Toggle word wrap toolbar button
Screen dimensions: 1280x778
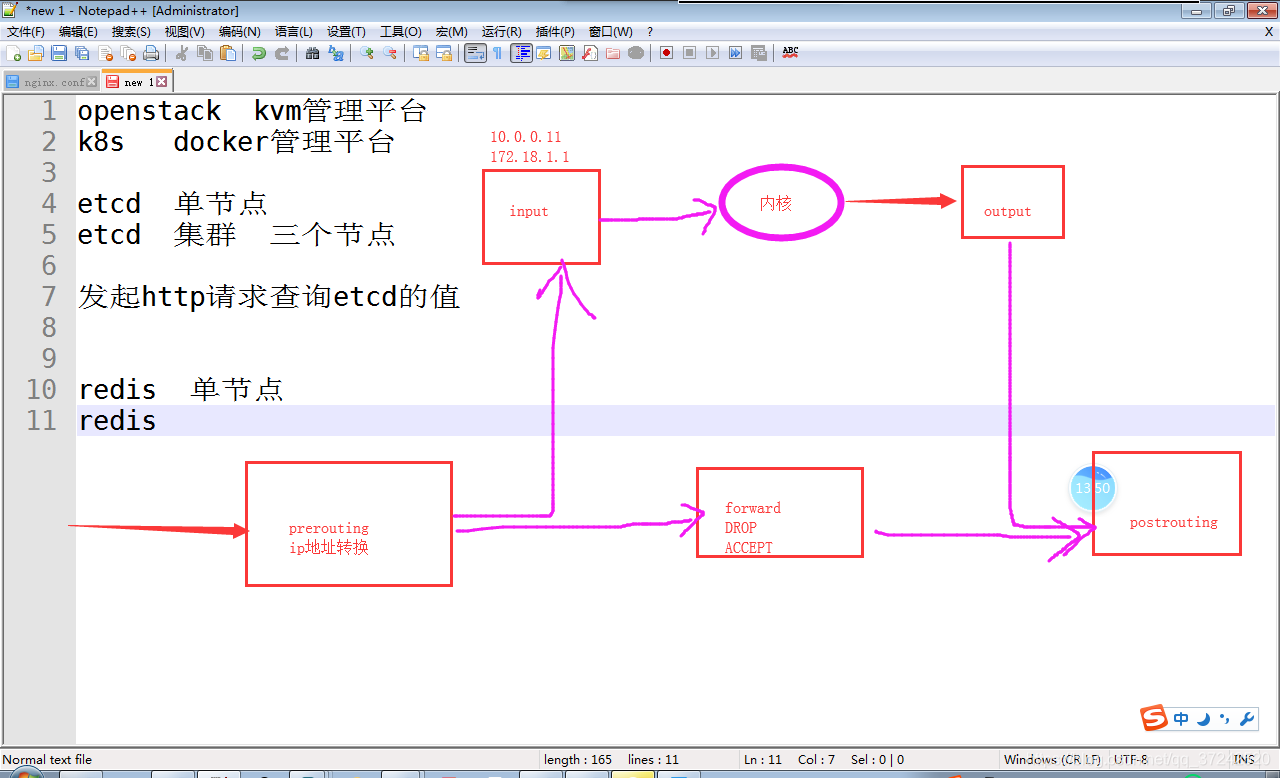pos(474,53)
